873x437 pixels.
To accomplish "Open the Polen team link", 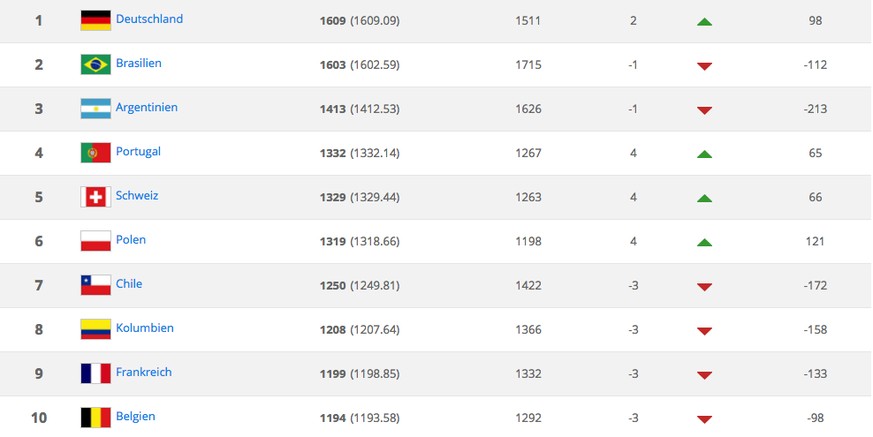I will tap(130, 240).
